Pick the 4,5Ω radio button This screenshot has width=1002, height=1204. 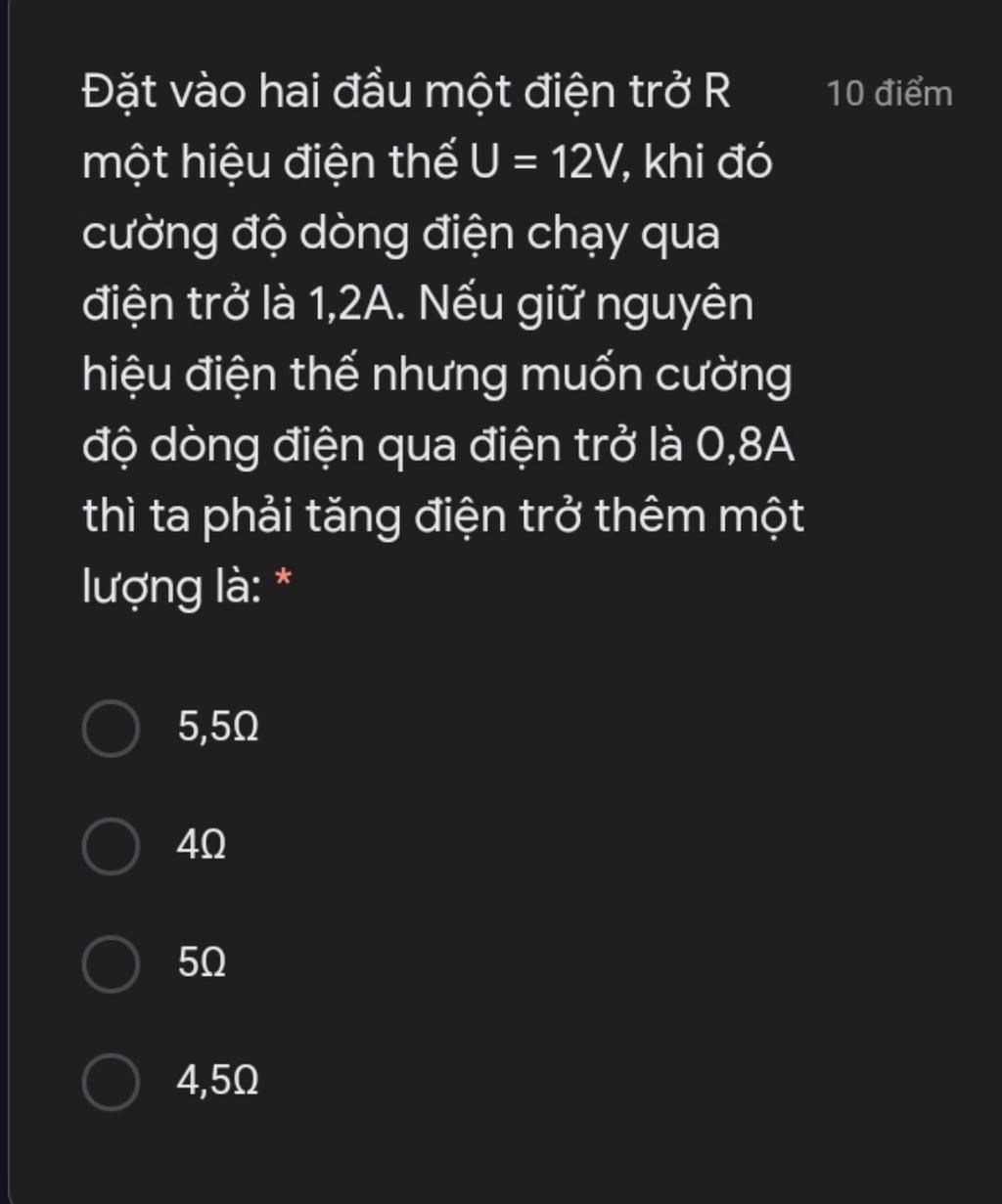[111, 1082]
